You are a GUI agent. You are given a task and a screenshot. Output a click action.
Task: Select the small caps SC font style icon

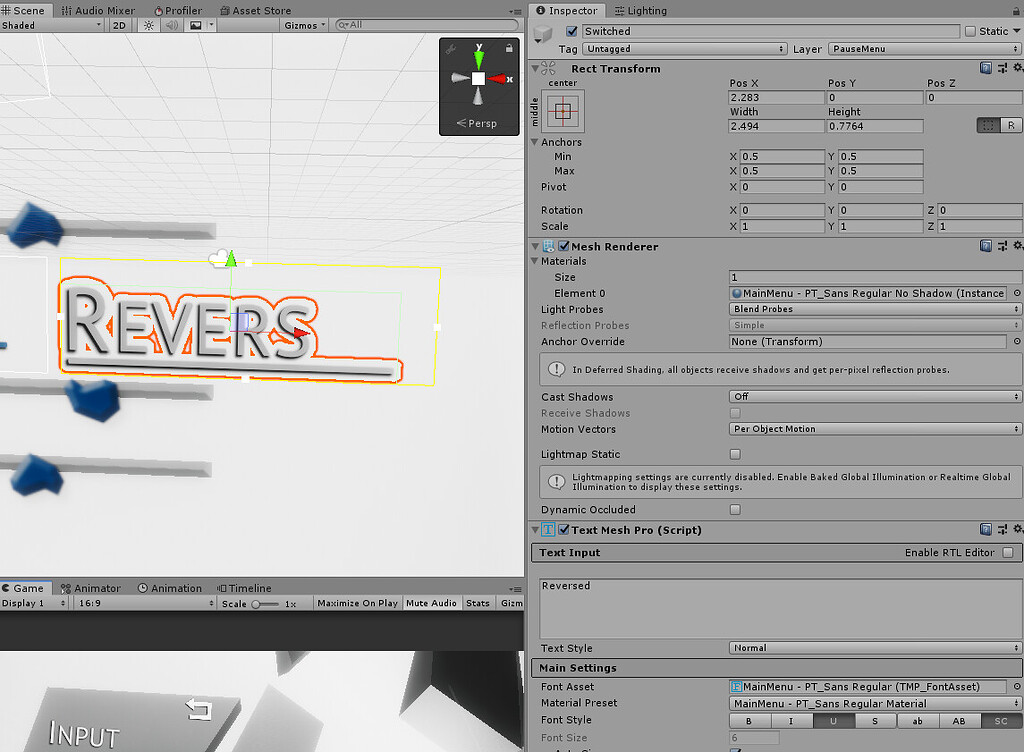point(1000,721)
